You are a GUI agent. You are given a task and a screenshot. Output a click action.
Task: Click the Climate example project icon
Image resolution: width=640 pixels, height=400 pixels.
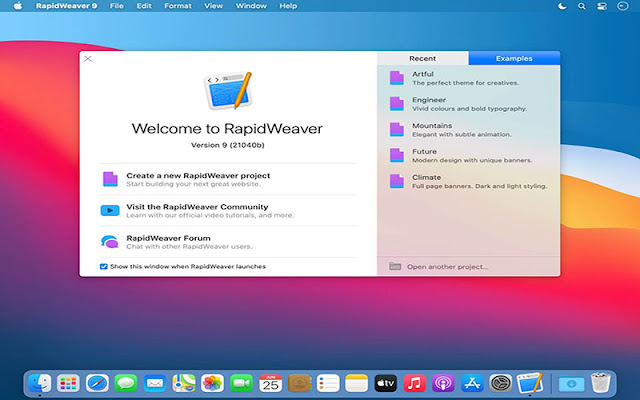tap(397, 181)
